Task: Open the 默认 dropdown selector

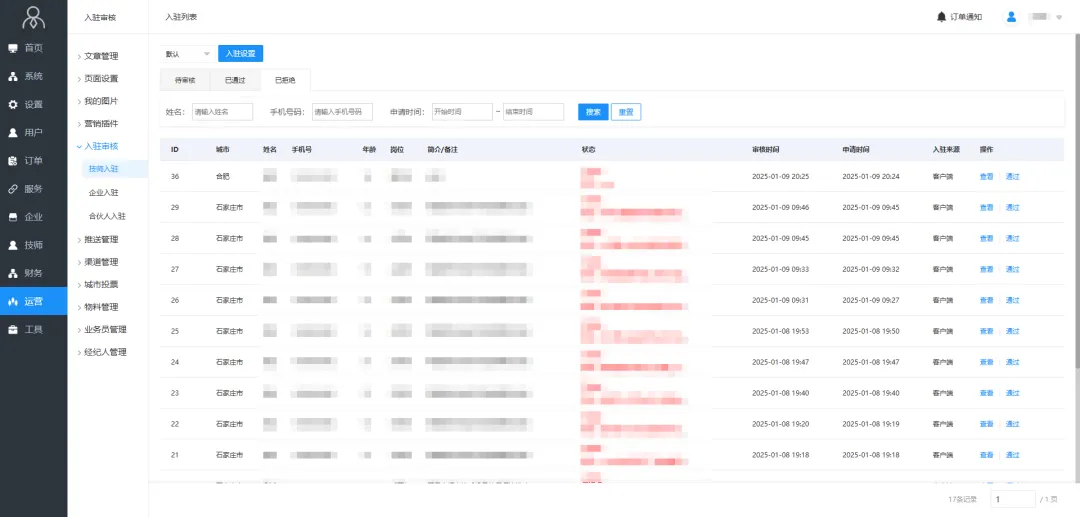Action: [x=187, y=54]
